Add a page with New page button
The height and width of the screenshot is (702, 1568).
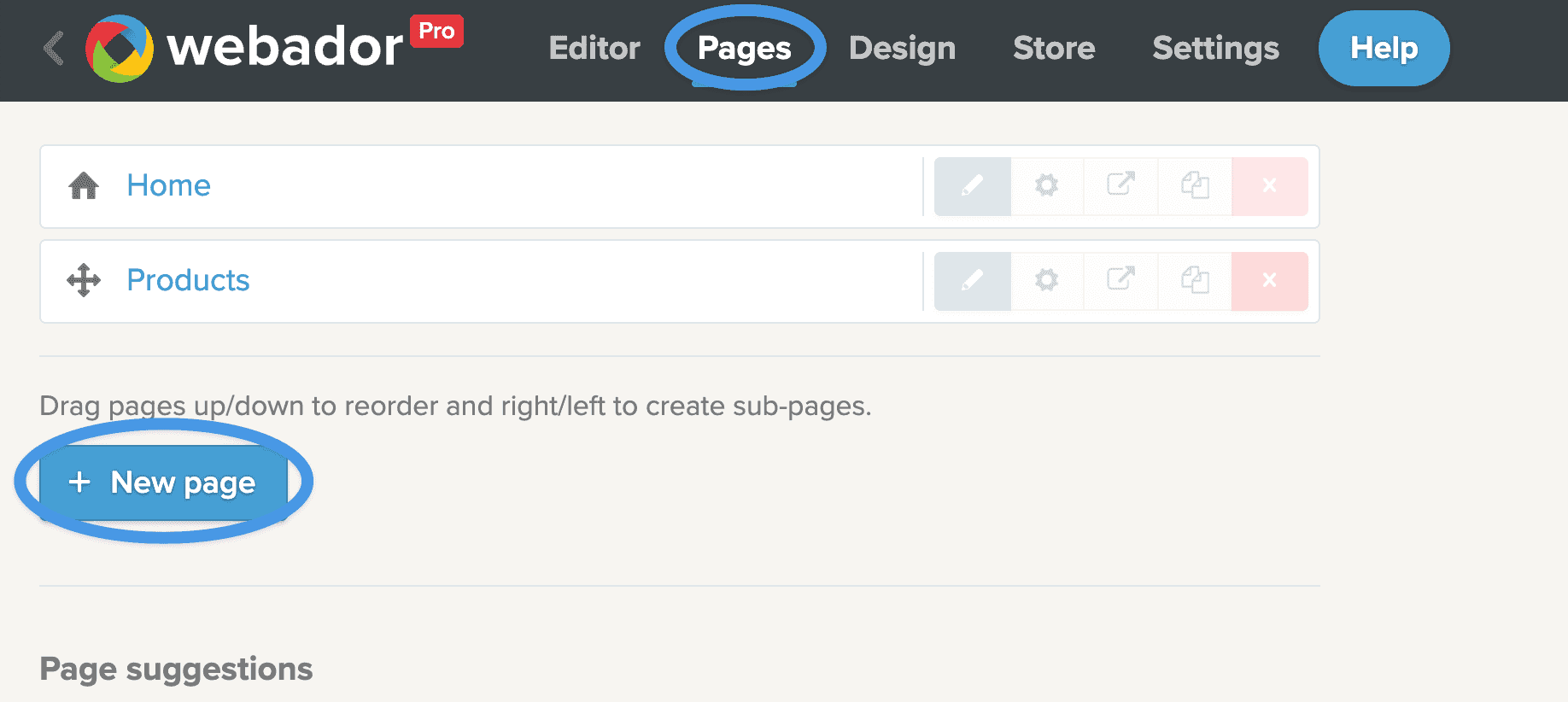(x=163, y=483)
